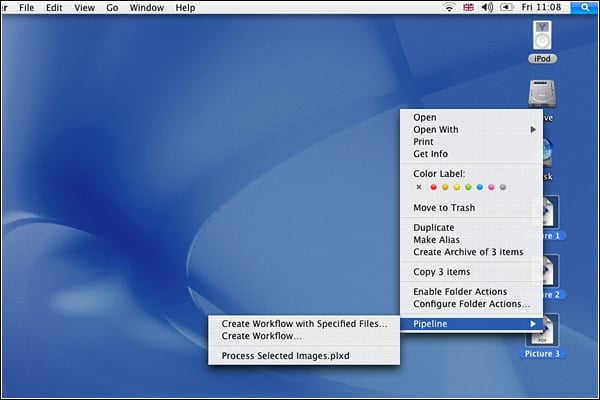
Task: Select the hard drive desktop icon
Action: click(542, 94)
